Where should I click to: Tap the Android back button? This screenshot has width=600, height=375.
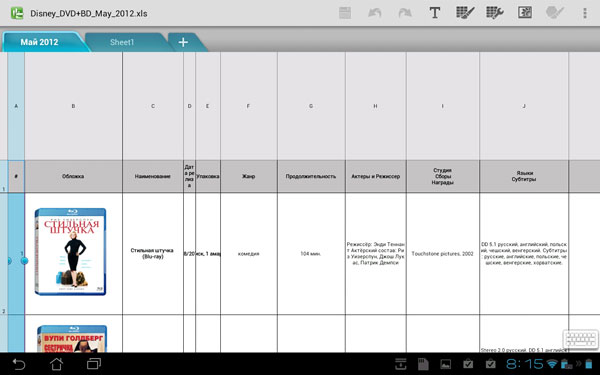click(x=19, y=364)
